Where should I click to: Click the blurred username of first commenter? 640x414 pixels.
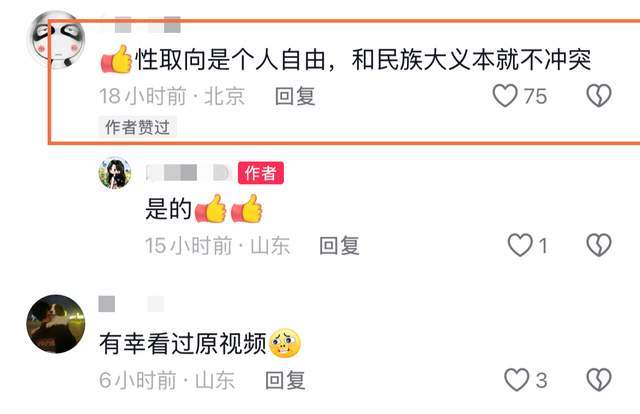[x=147, y=24]
